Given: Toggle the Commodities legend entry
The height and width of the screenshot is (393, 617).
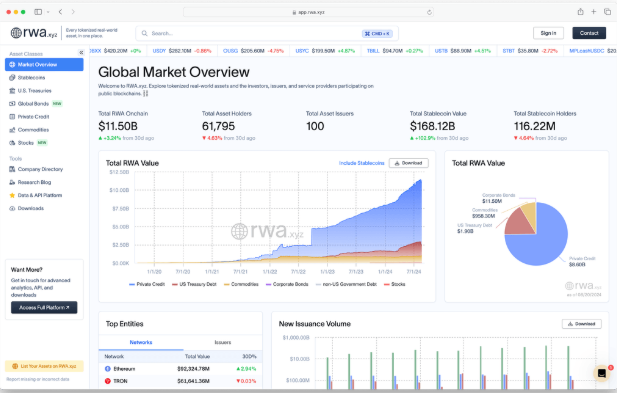Looking at the screenshot, I should pos(241,284).
